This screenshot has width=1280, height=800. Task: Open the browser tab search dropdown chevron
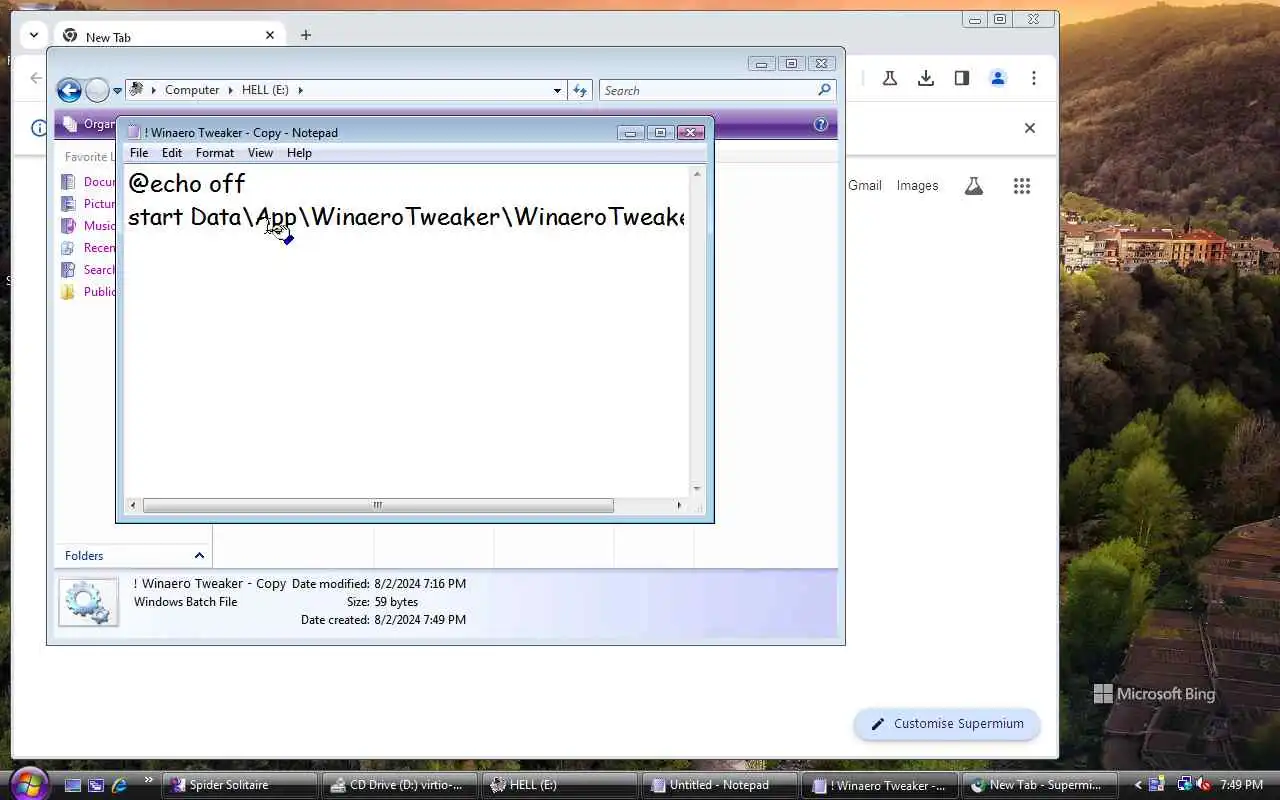point(34,35)
